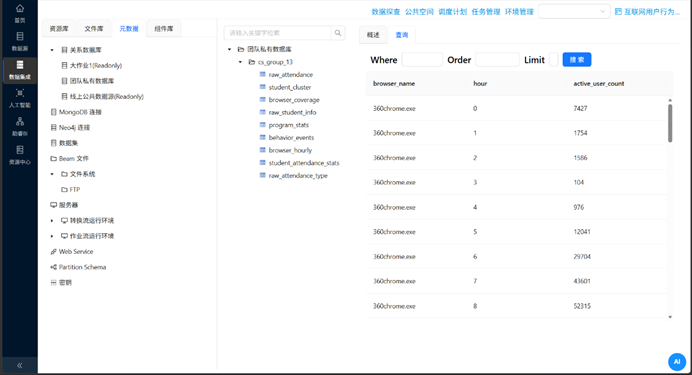Focus the keyword search box
The width and height of the screenshot is (692, 375).
tap(278, 33)
